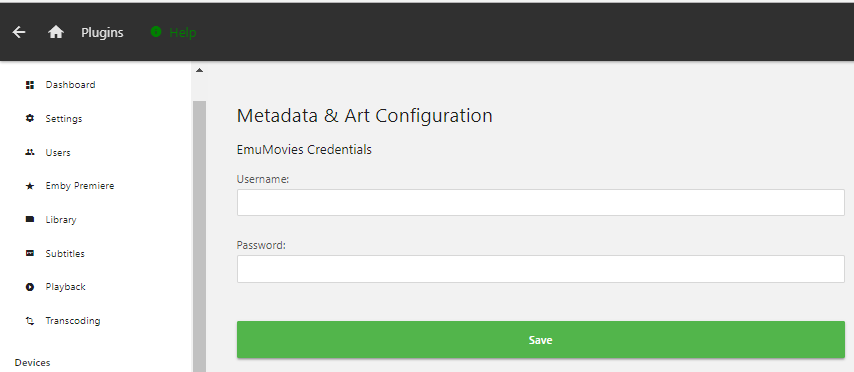Open the Help link

(x=182, y=33)
